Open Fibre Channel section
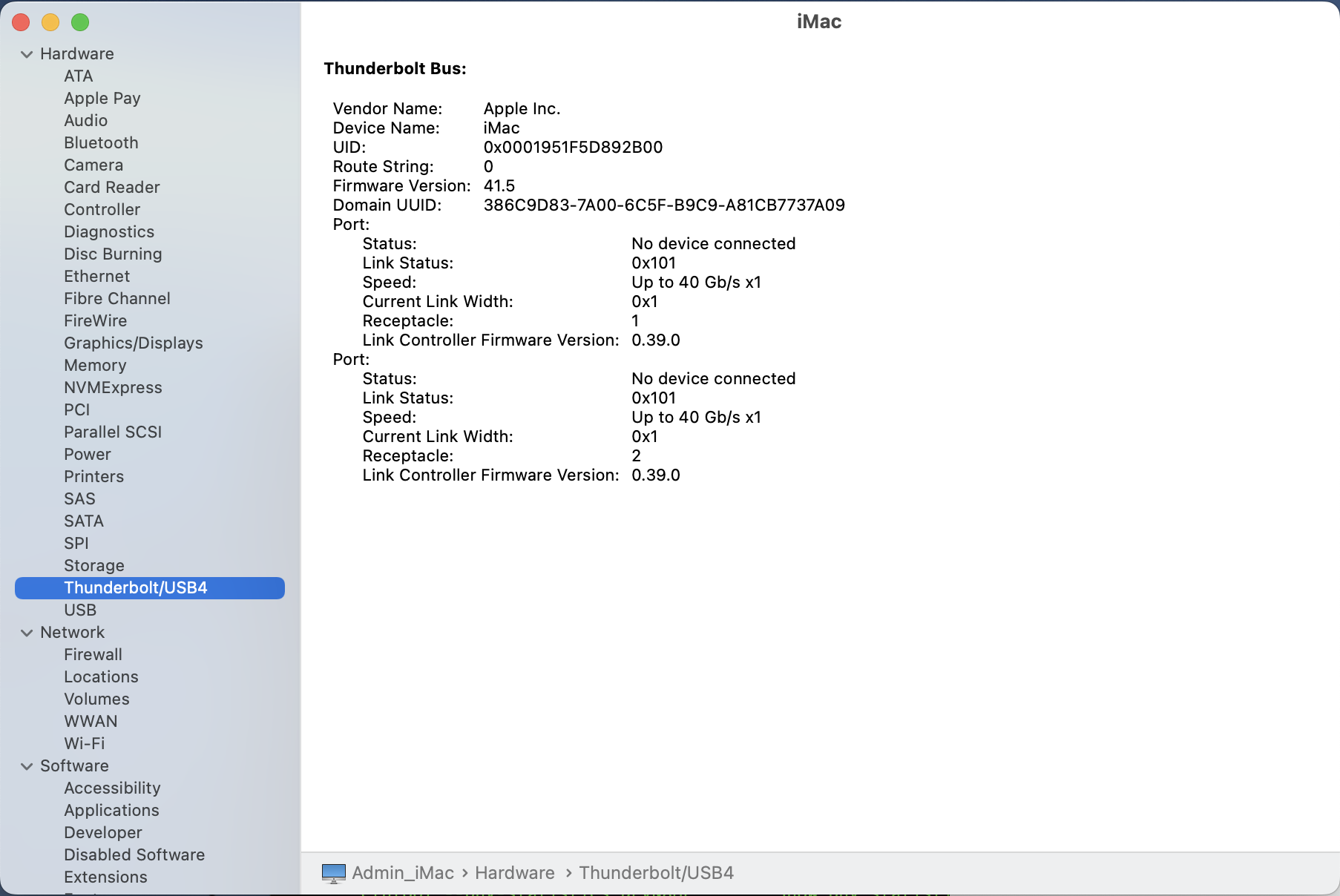This screenshot has width=1340, height=896. (117, 299)
